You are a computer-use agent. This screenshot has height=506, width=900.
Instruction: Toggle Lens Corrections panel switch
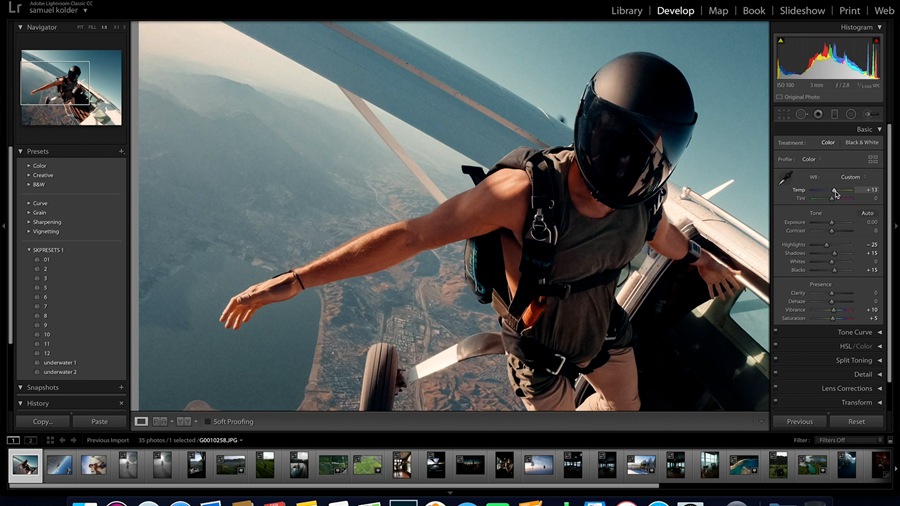775,387
